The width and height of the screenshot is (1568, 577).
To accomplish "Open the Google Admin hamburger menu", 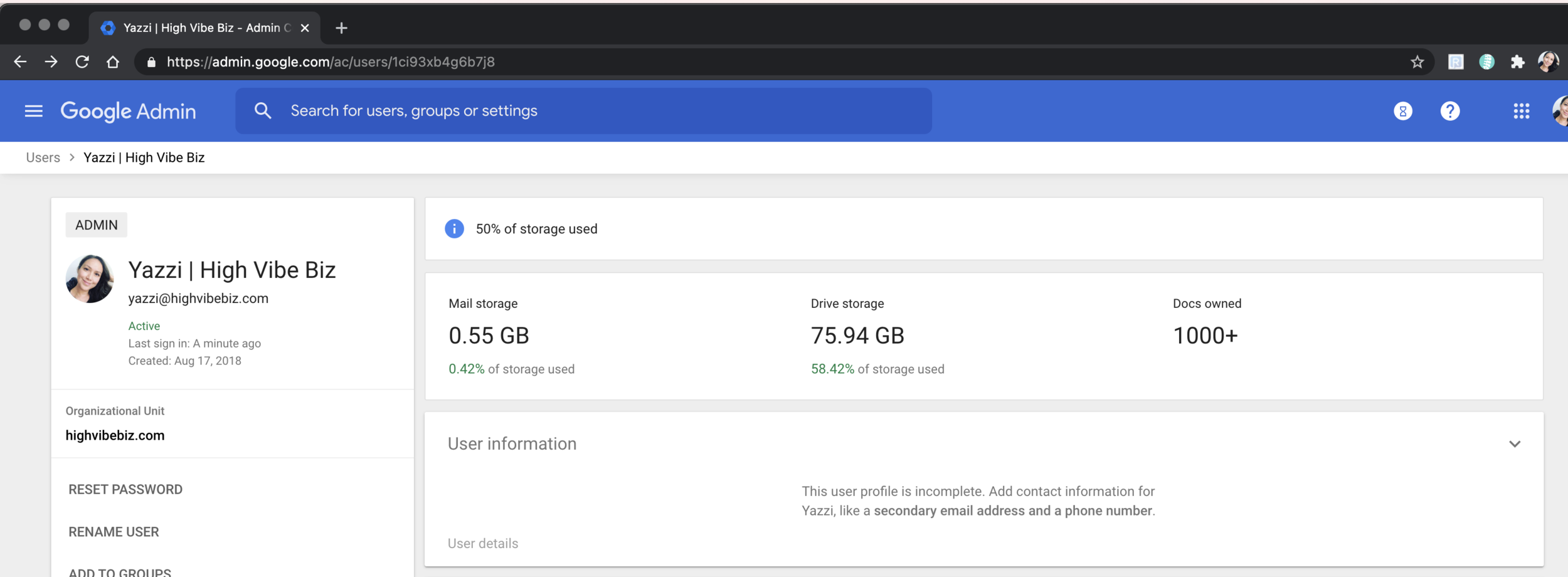I will (x=33, y=110).
